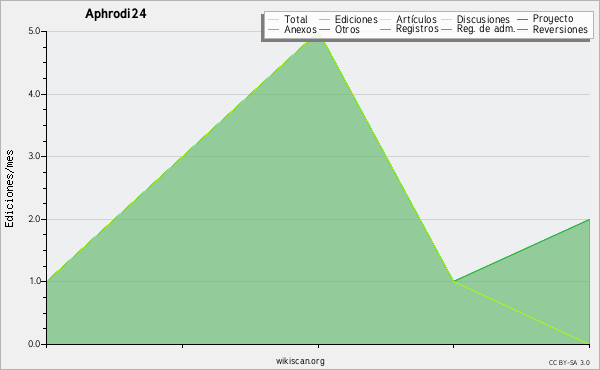The width and height of the screenshot is (600, 370).
Task: Select the Discusiones legend label
Action: pos(483,19)
